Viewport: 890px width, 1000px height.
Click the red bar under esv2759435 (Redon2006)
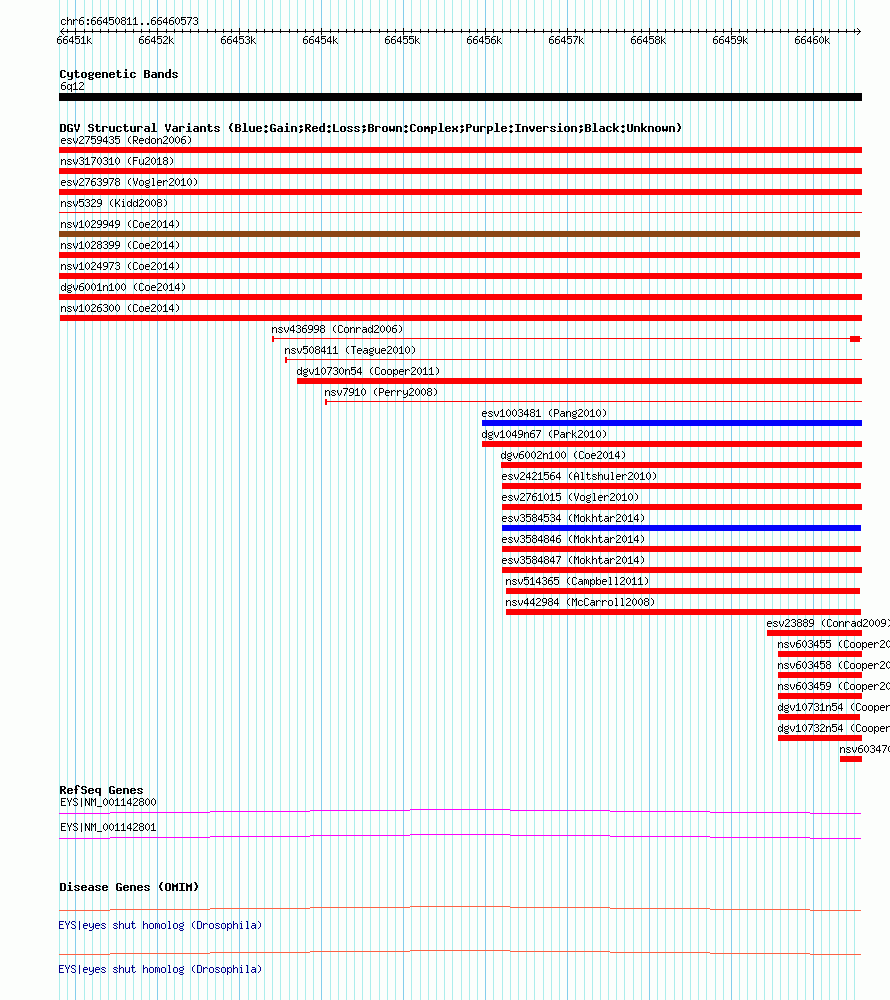460,150
